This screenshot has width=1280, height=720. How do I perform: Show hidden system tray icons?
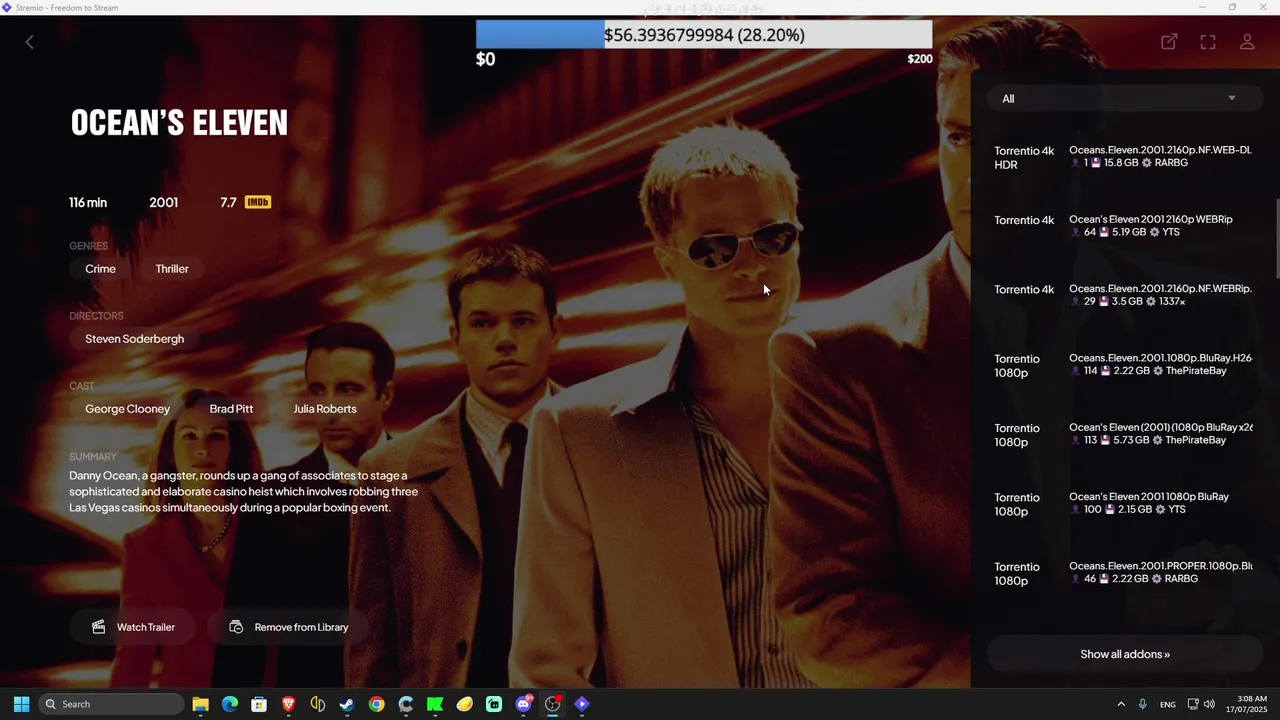(x=1121, y=704)
